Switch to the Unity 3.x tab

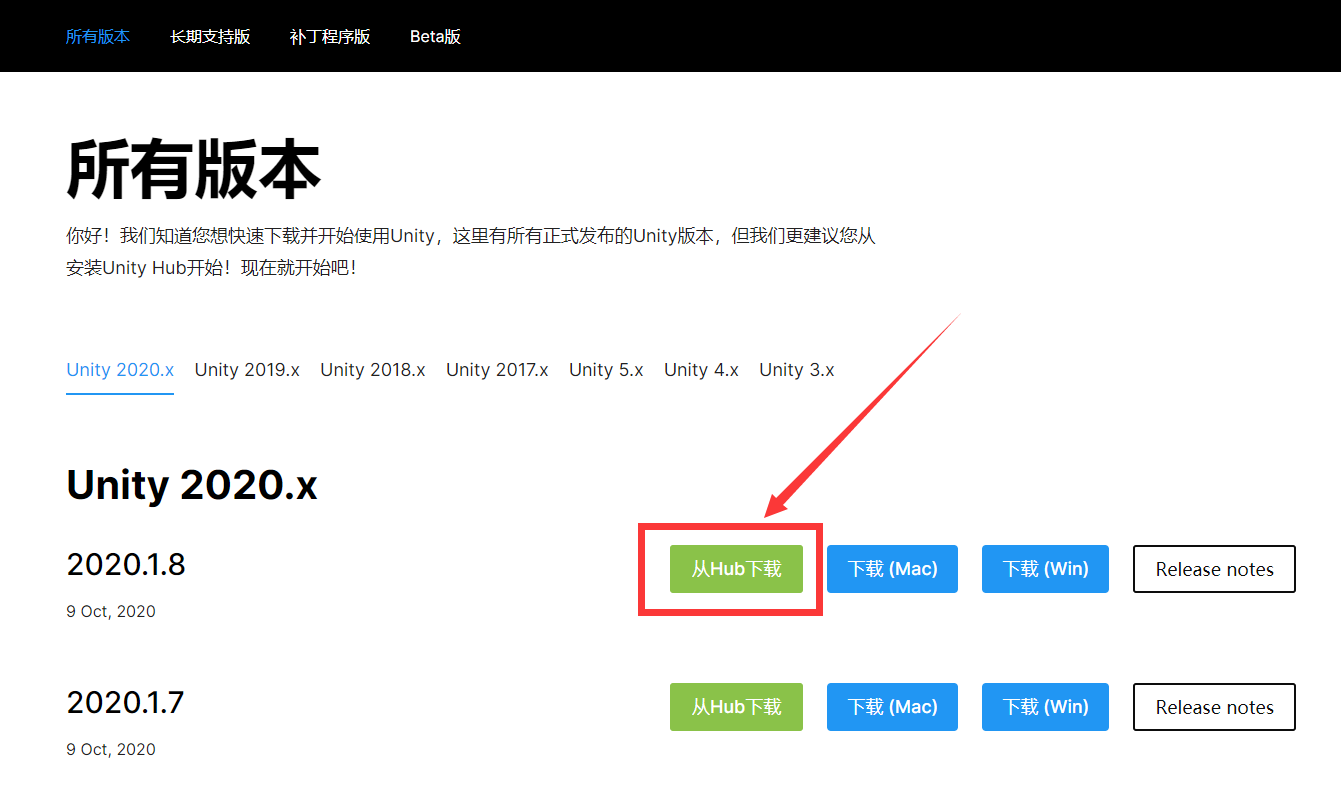tap(796, 370)
